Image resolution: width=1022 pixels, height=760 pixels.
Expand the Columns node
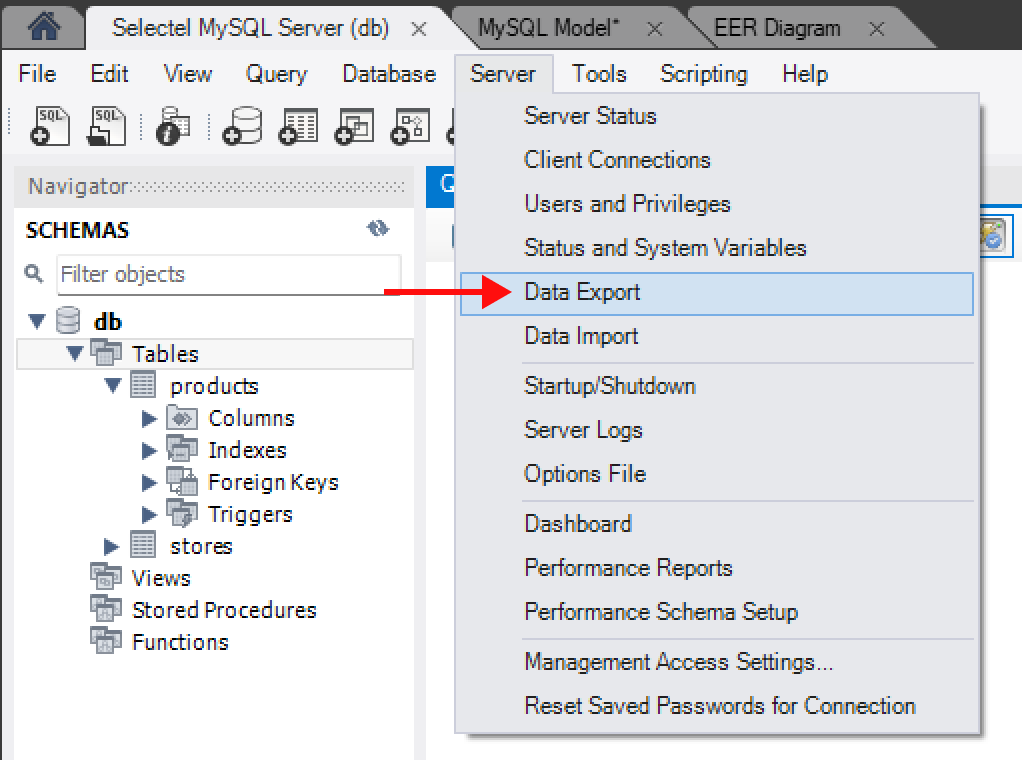pyautogui.click(x=149, y=418)
